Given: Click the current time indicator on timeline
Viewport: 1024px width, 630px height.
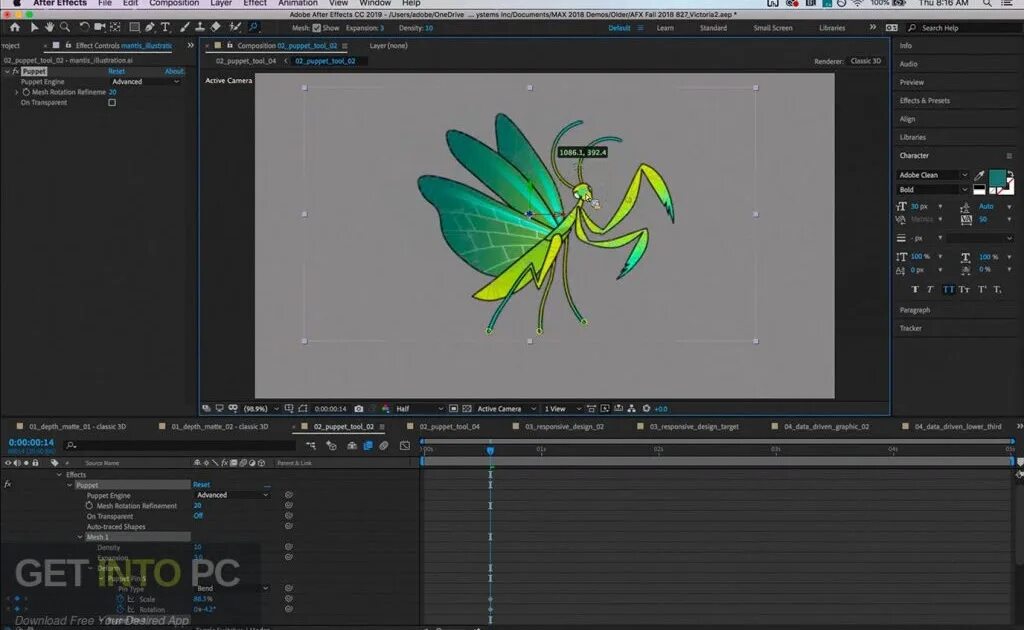Looking at the screenshot, I should click(490, 450).
